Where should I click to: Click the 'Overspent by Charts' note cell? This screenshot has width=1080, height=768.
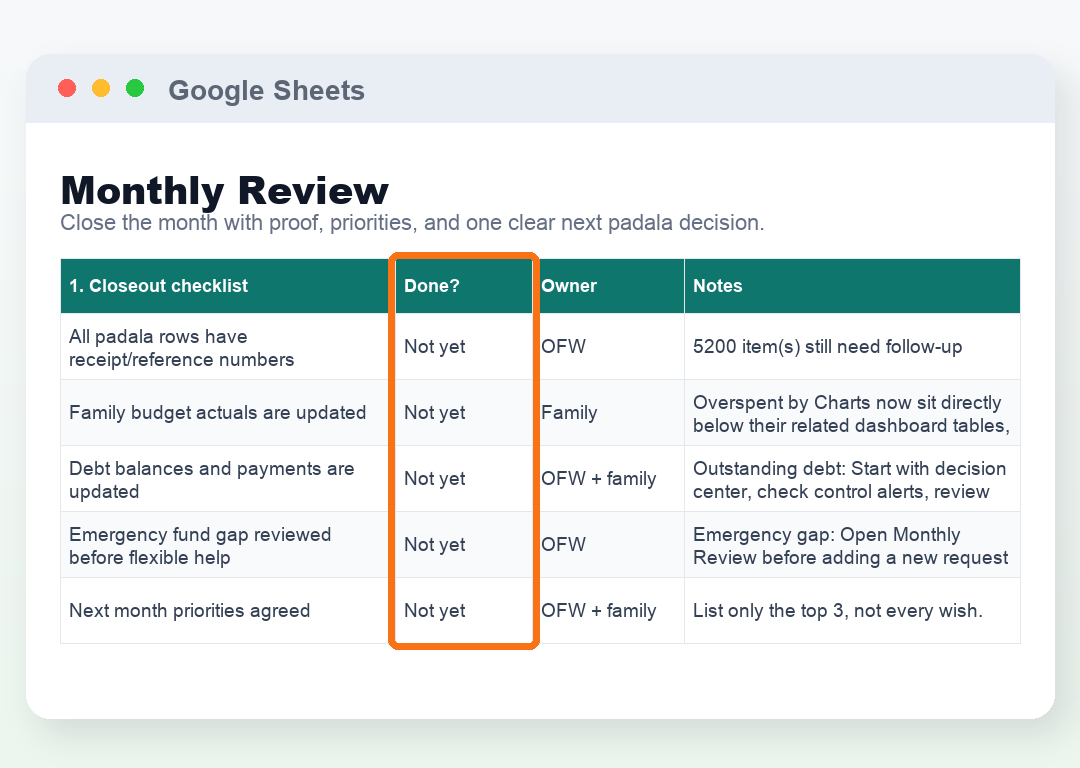852,413
